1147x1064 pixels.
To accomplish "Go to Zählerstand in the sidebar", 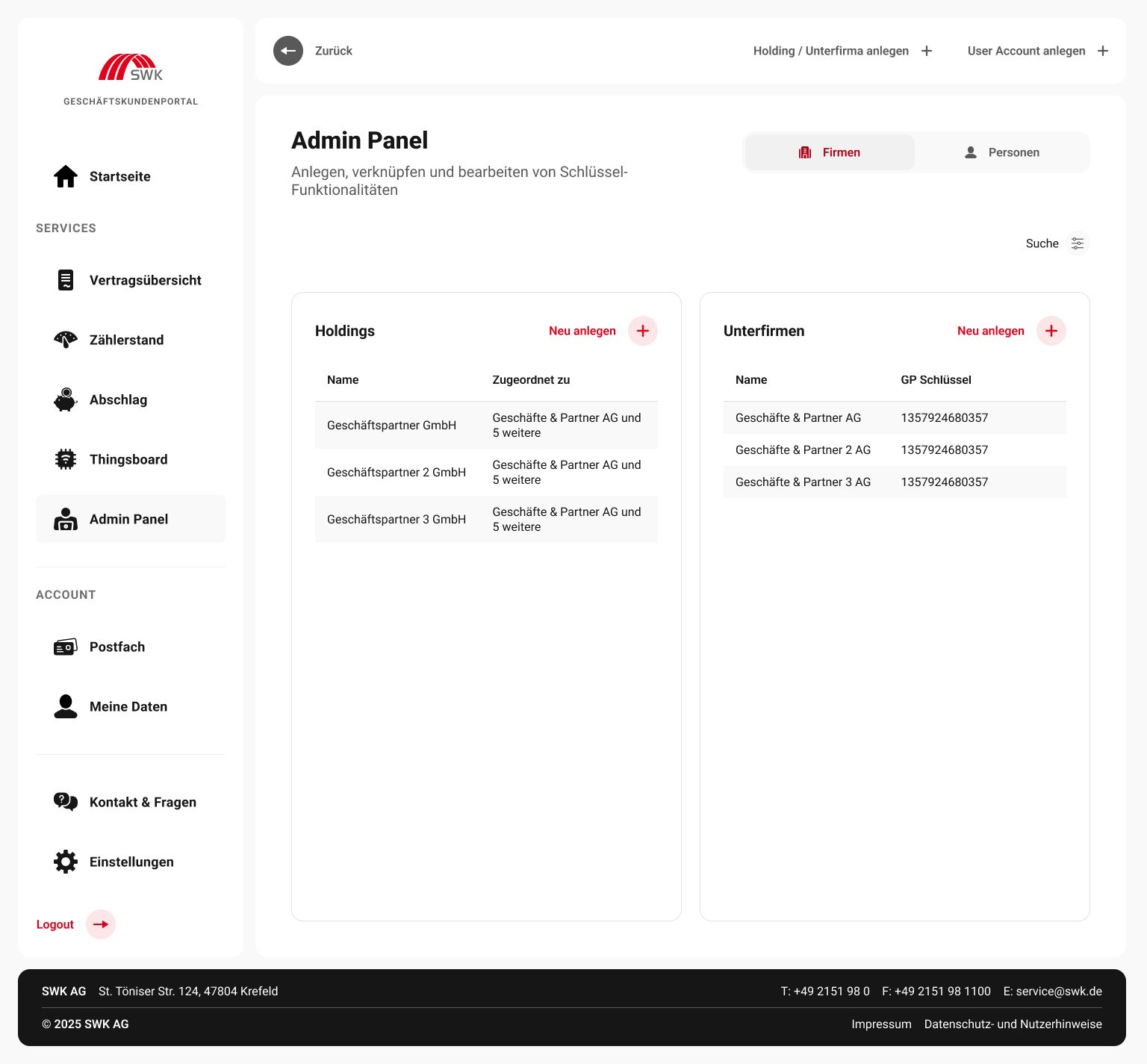I will [131, 340].
